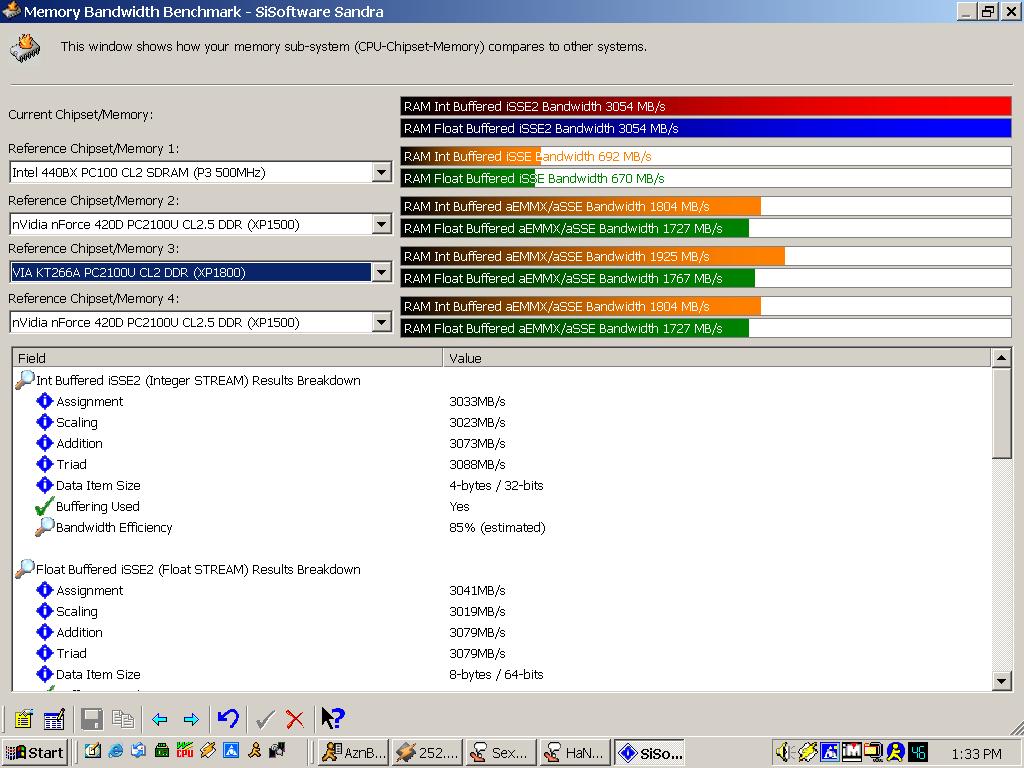Click the Buffering Used Yes value
Screen dimensions: 1024x768
coord(459,507)
